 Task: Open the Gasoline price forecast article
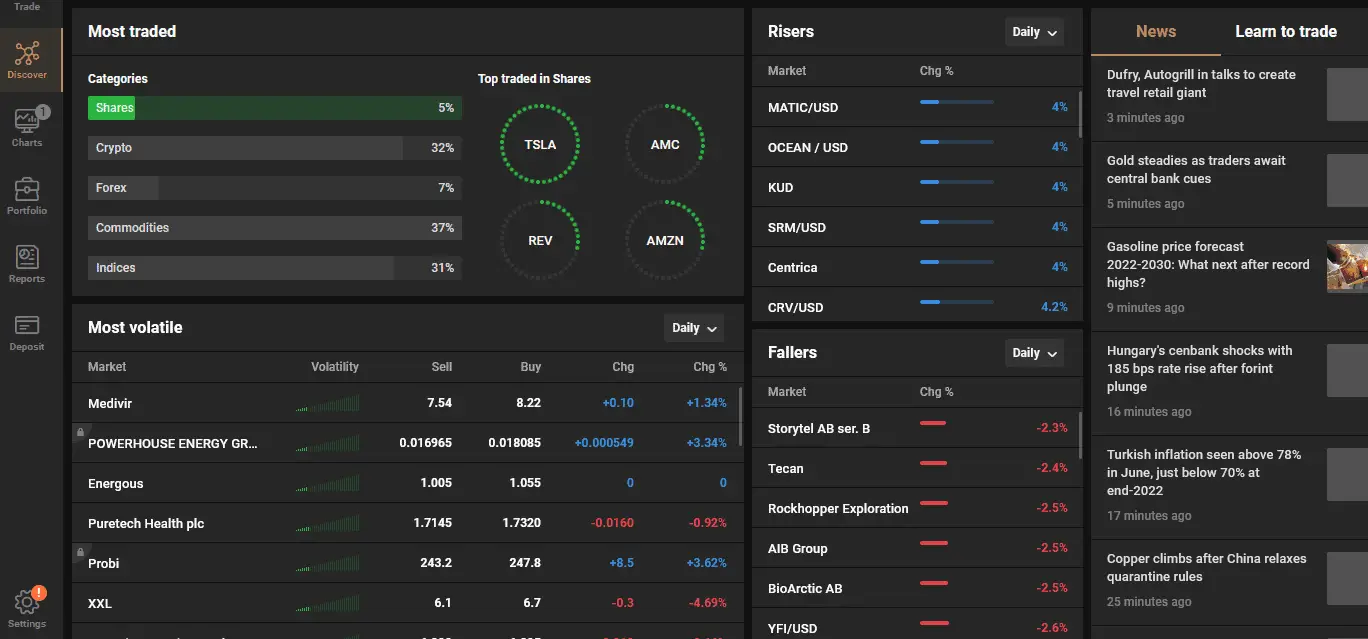tap(1229, 277)
